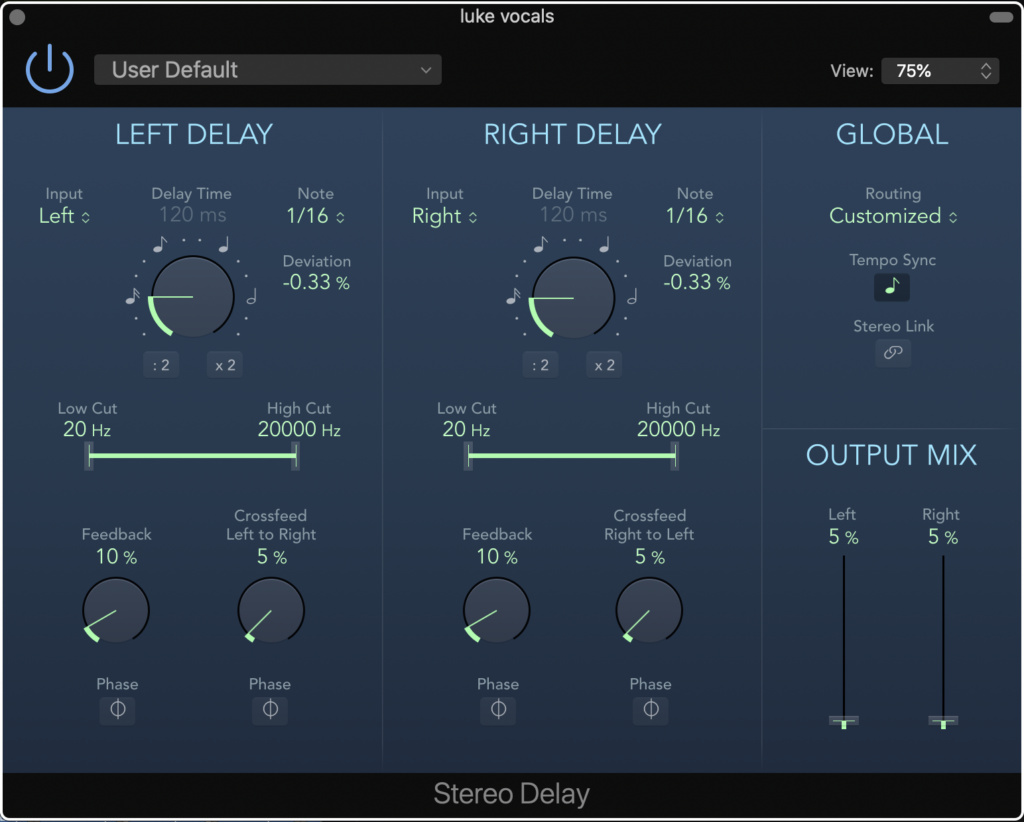This screenshot has height=822, width=1024.
Task: Double the Right Delay time with x2
Action: [x=604, y=365]
